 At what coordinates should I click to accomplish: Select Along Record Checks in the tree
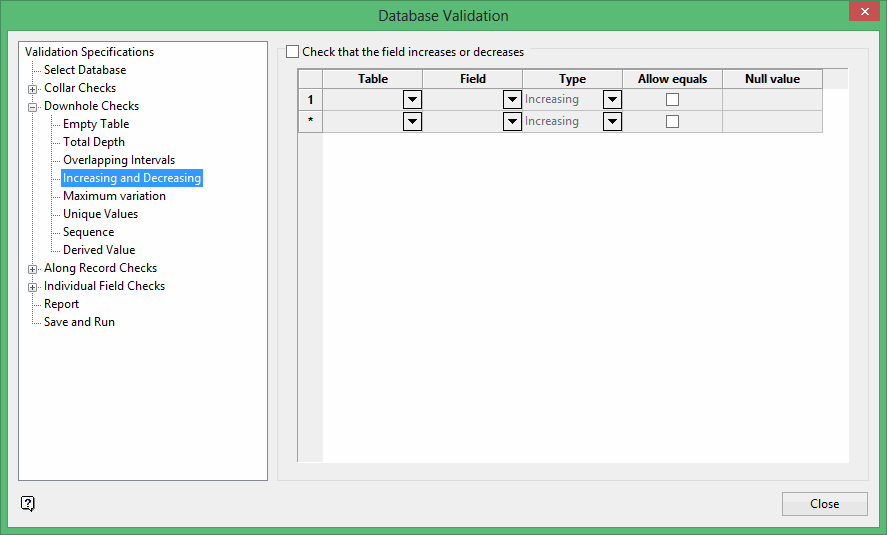[100, 268]
